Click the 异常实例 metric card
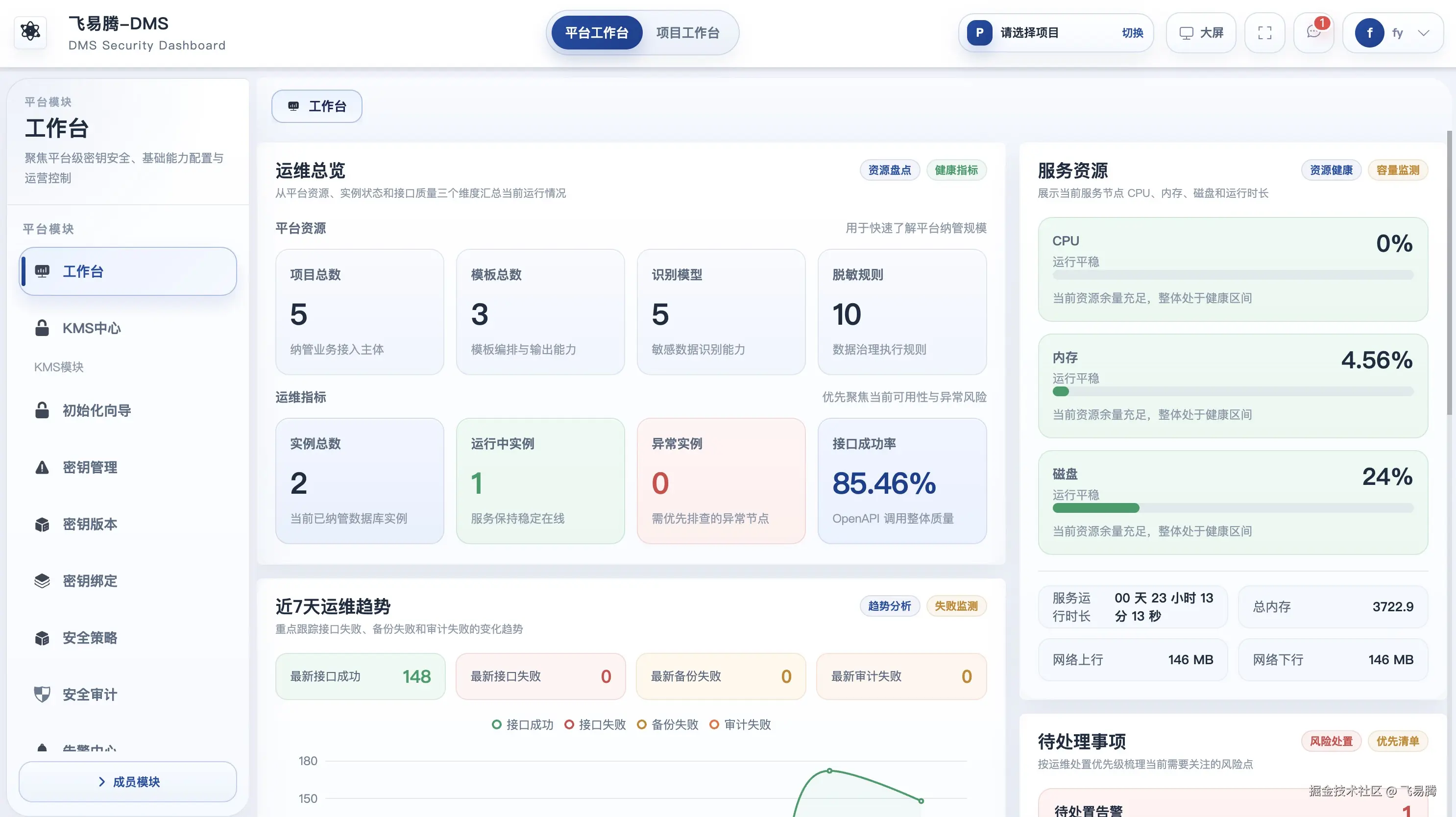Viewport: 1456px width, 817px height. pyautogui.click(x=721, y=481)
